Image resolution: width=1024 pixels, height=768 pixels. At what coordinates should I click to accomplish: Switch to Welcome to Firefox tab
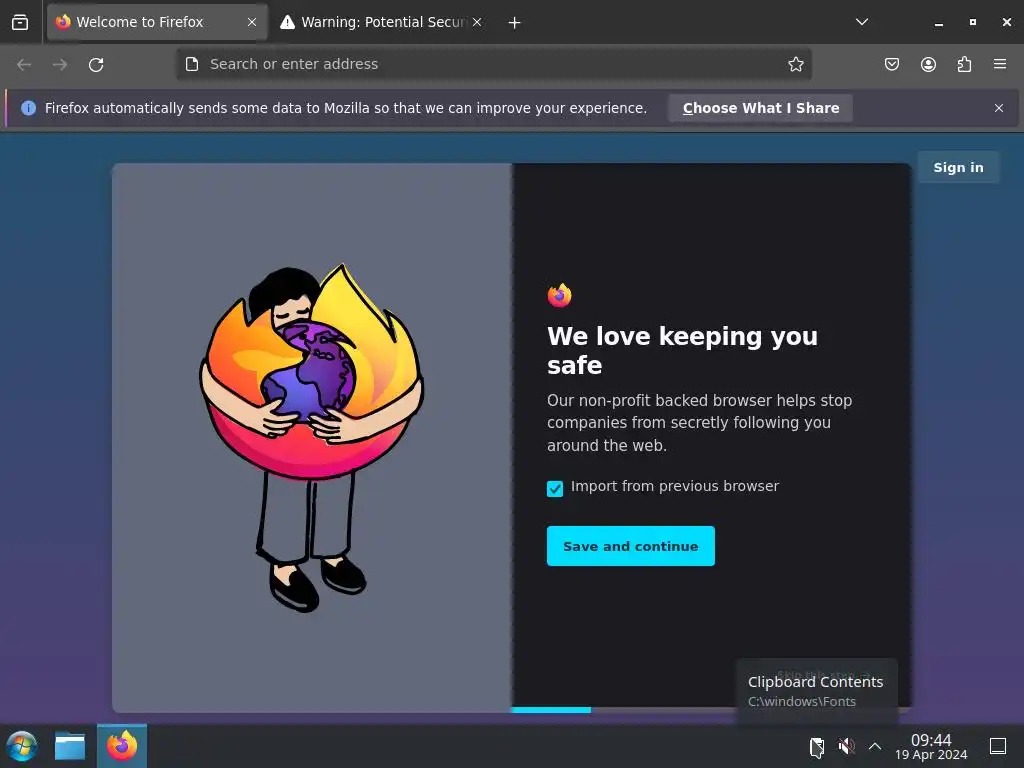(157, 22)
